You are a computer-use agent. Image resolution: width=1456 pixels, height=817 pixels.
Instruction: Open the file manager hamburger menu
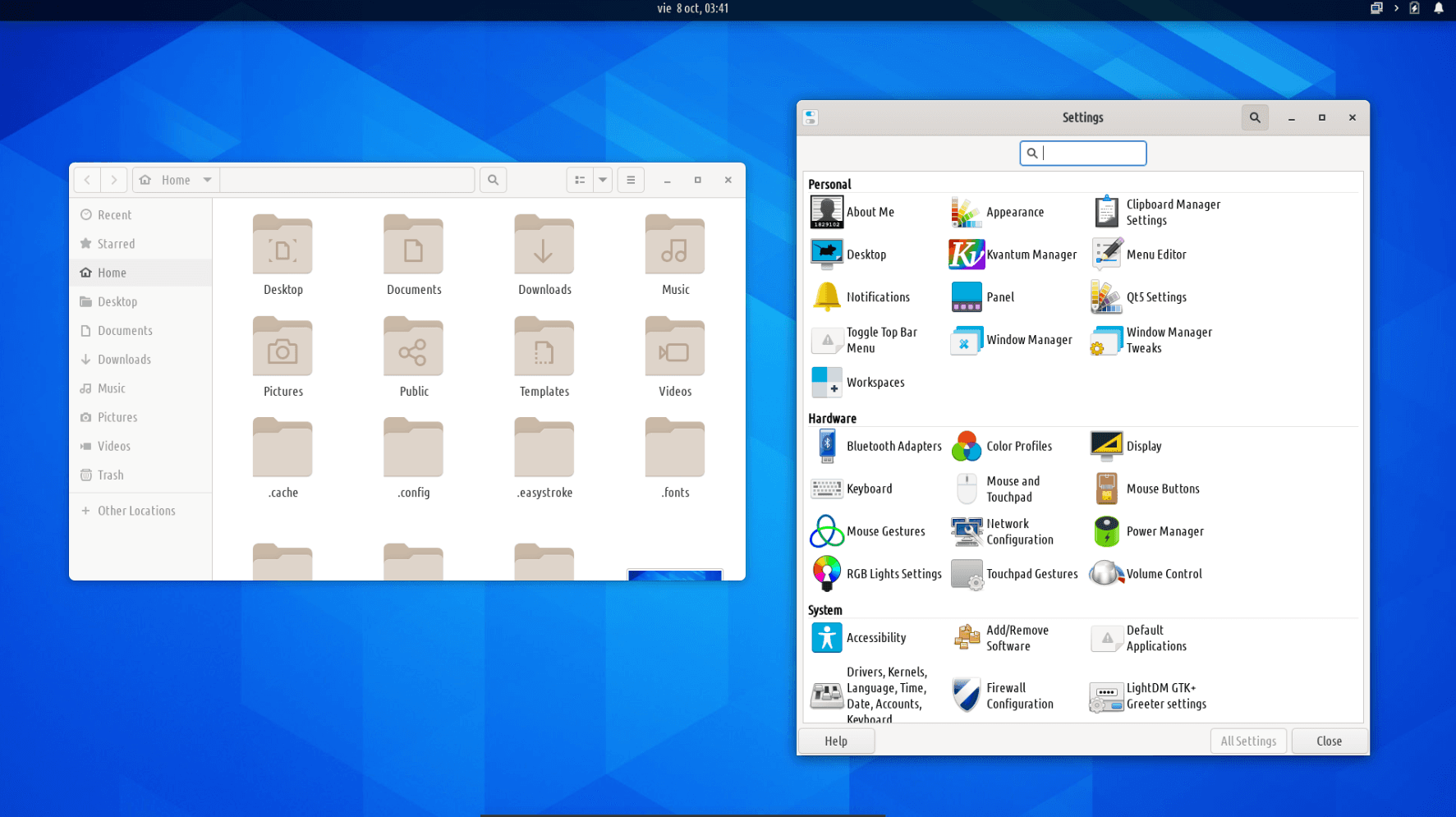coord(631,180)
